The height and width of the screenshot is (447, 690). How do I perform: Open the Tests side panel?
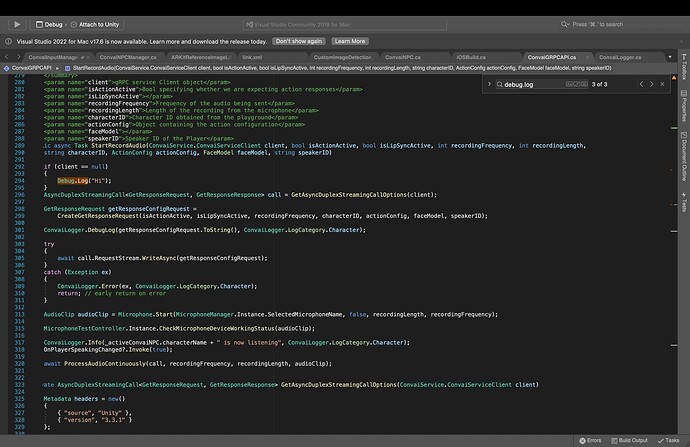tap(684, 202)
